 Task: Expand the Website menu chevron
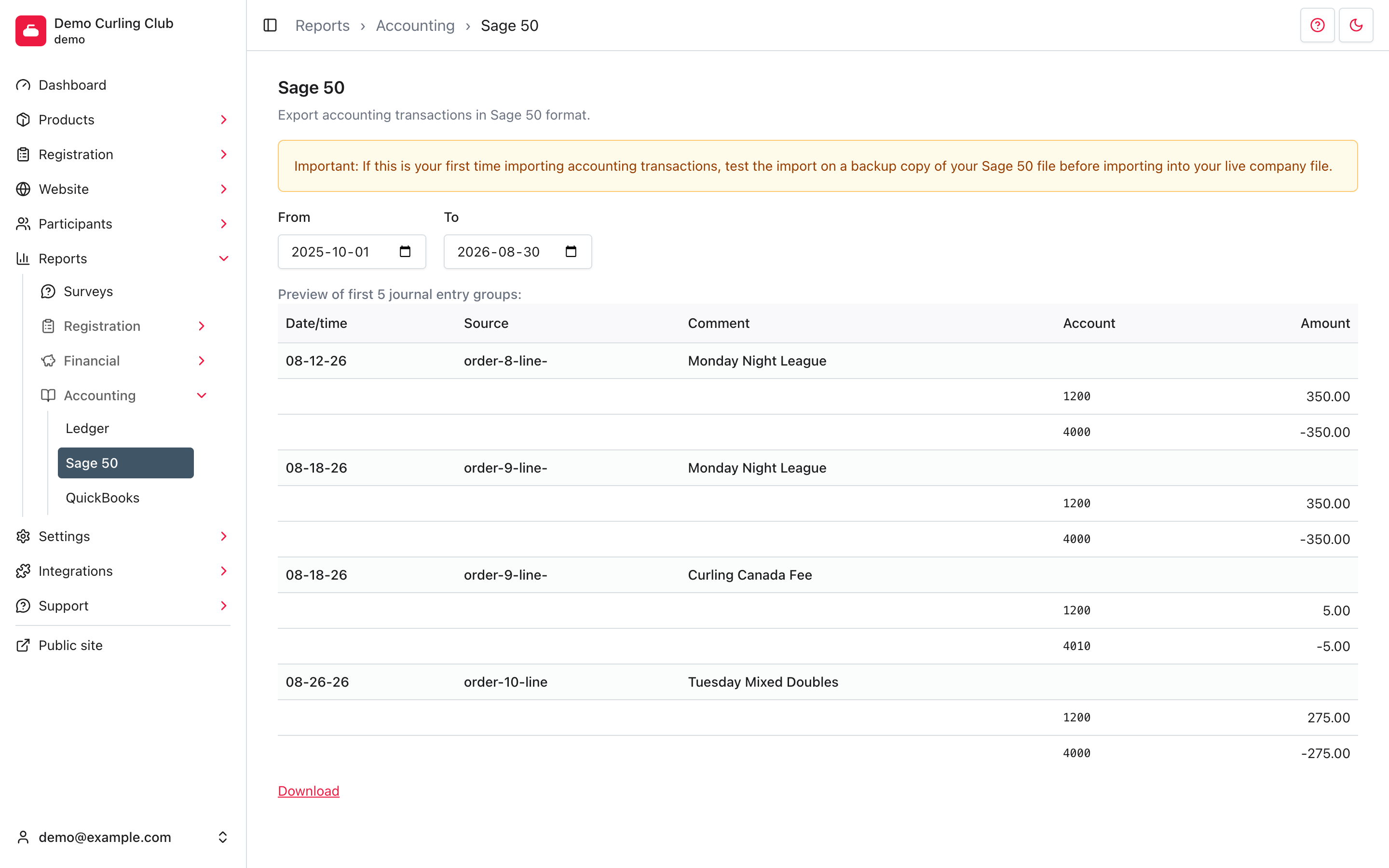click(x=224, y=189)
